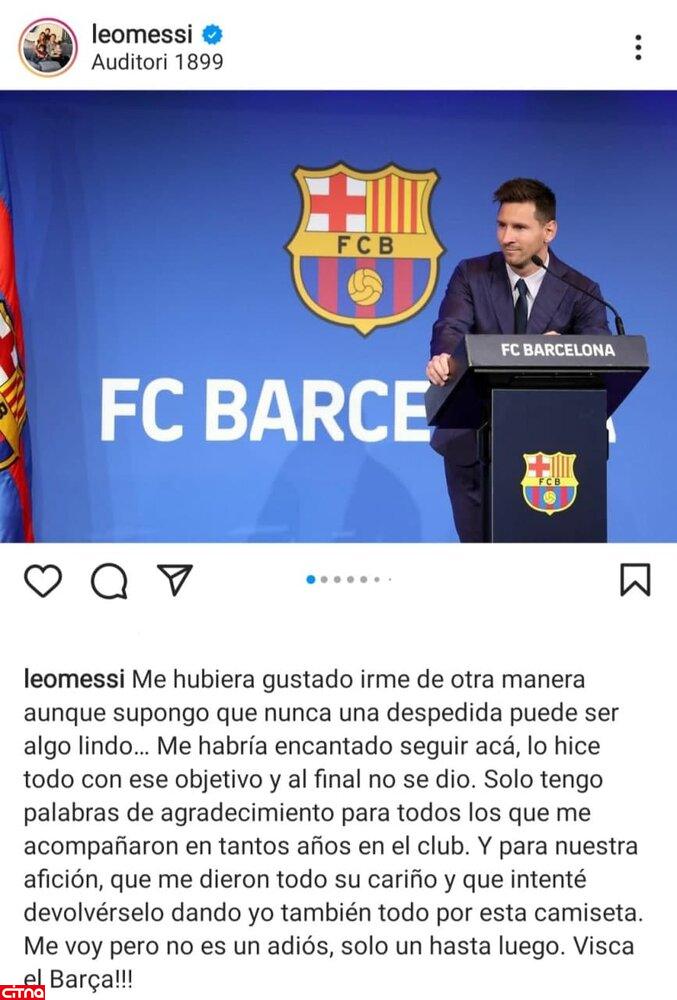
Task: Open the Auditori 1899 location
Action: (x=157, y=61)
